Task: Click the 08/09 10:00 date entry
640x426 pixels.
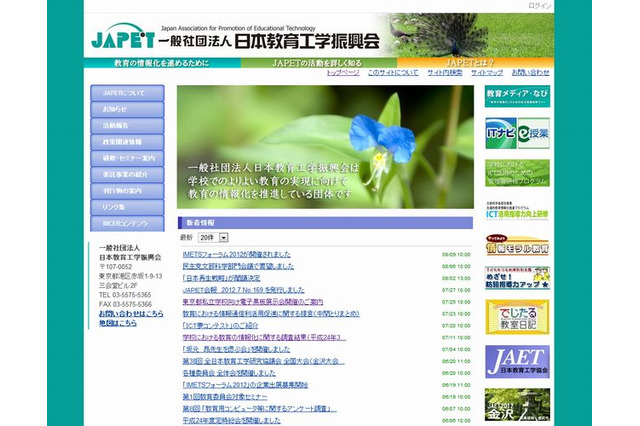Action: coord(456,254)
